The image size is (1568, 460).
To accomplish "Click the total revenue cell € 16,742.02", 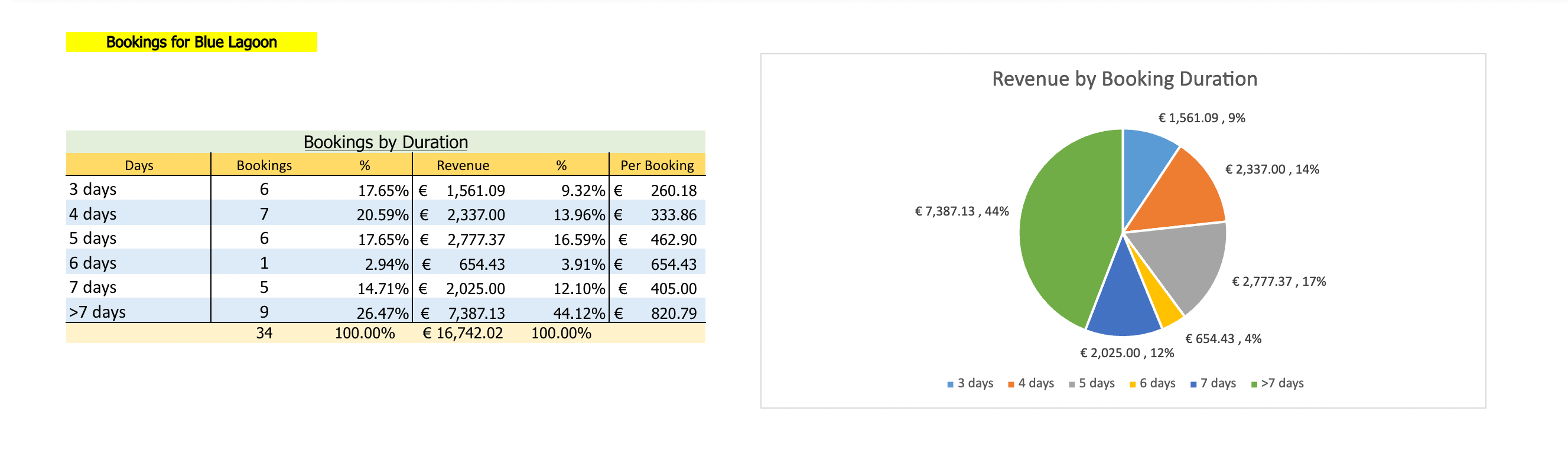I will tap(463, 334).
